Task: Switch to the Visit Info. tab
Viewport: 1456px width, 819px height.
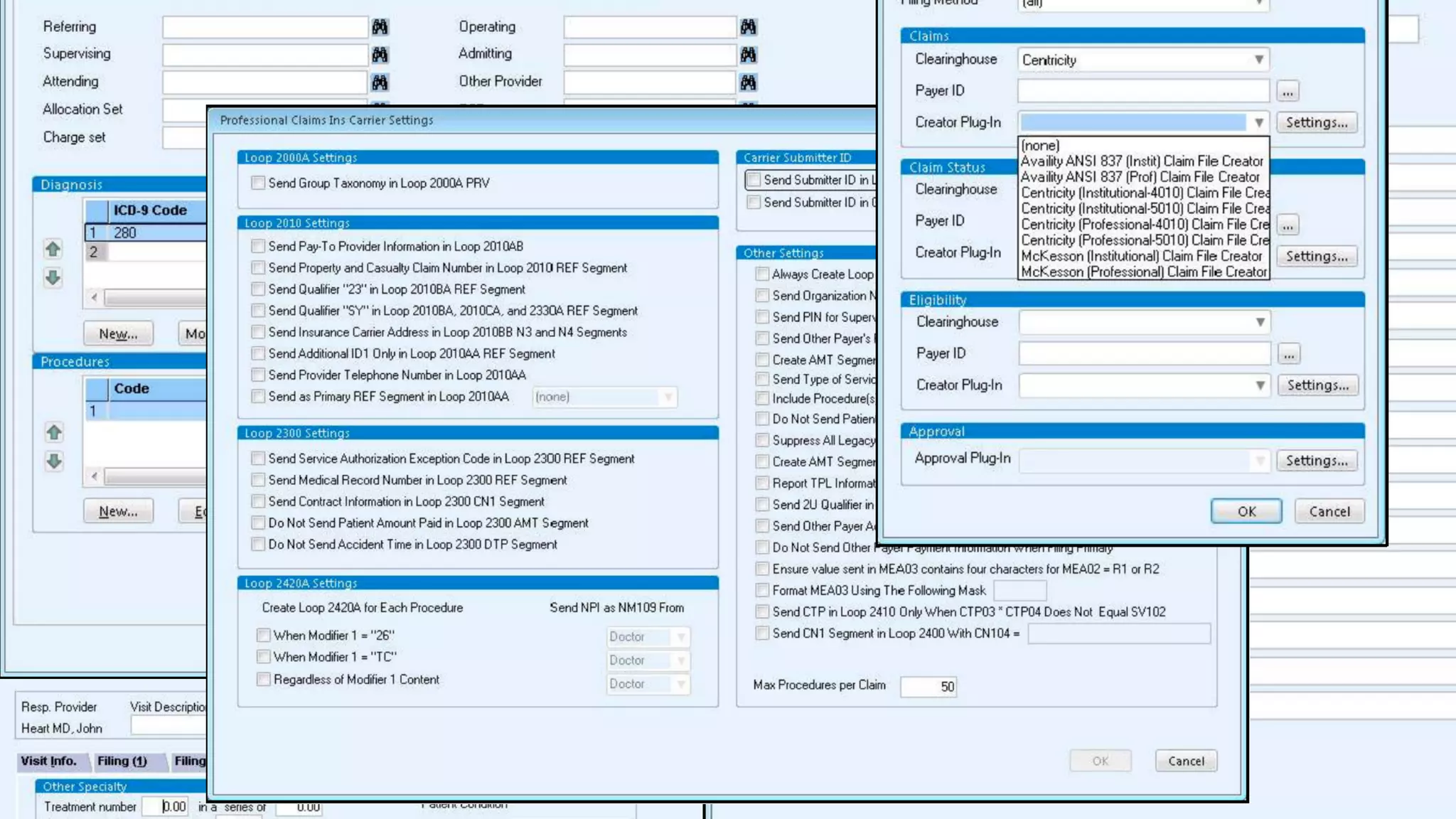Action: [48, 761]
